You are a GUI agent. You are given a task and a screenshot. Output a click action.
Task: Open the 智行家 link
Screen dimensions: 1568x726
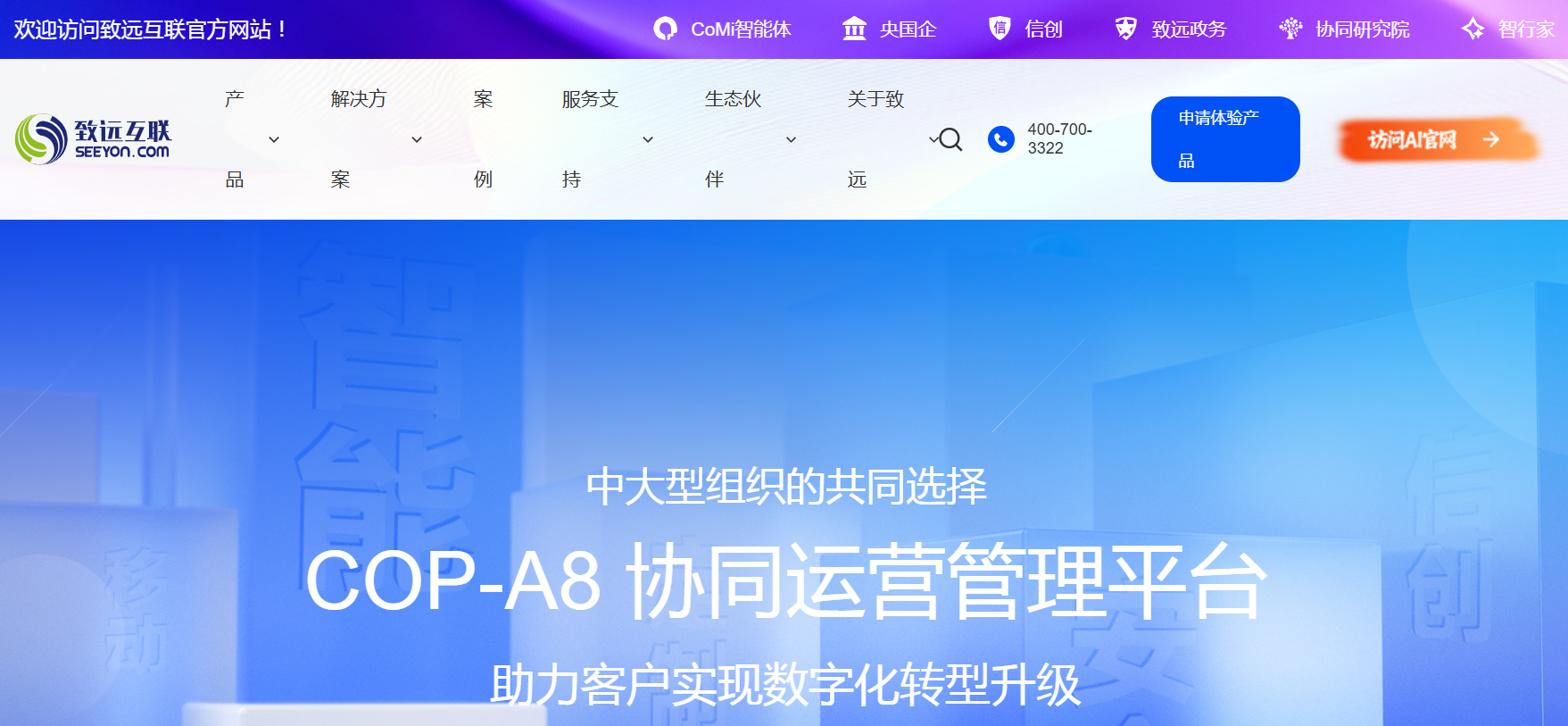pyautogui.click(x=1526, y=29)
